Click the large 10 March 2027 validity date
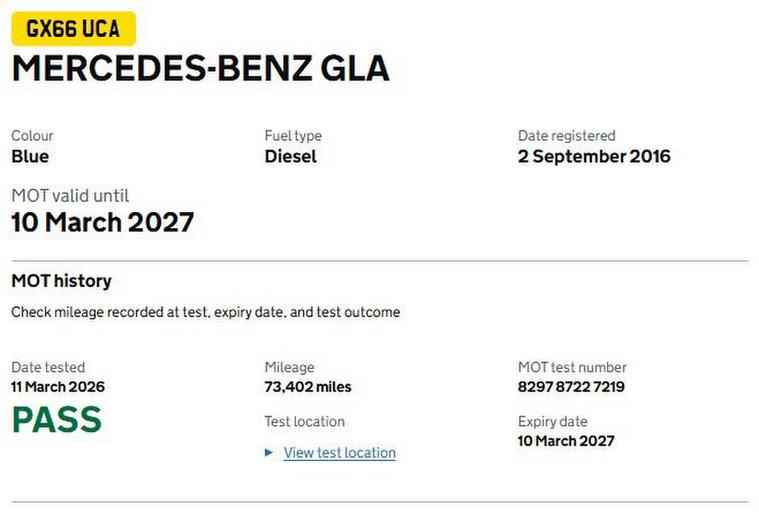The image size is (759, 514). pyautogui.click(x=102, y=222)
